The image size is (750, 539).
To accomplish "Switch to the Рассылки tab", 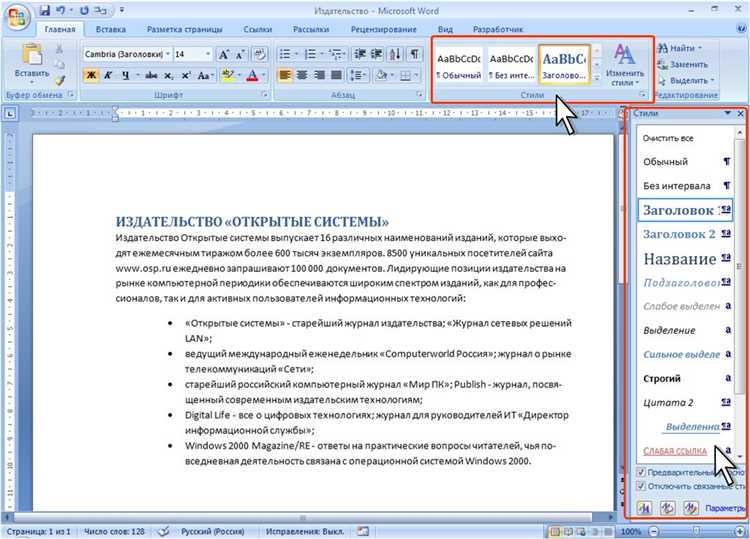I will 311,29.
